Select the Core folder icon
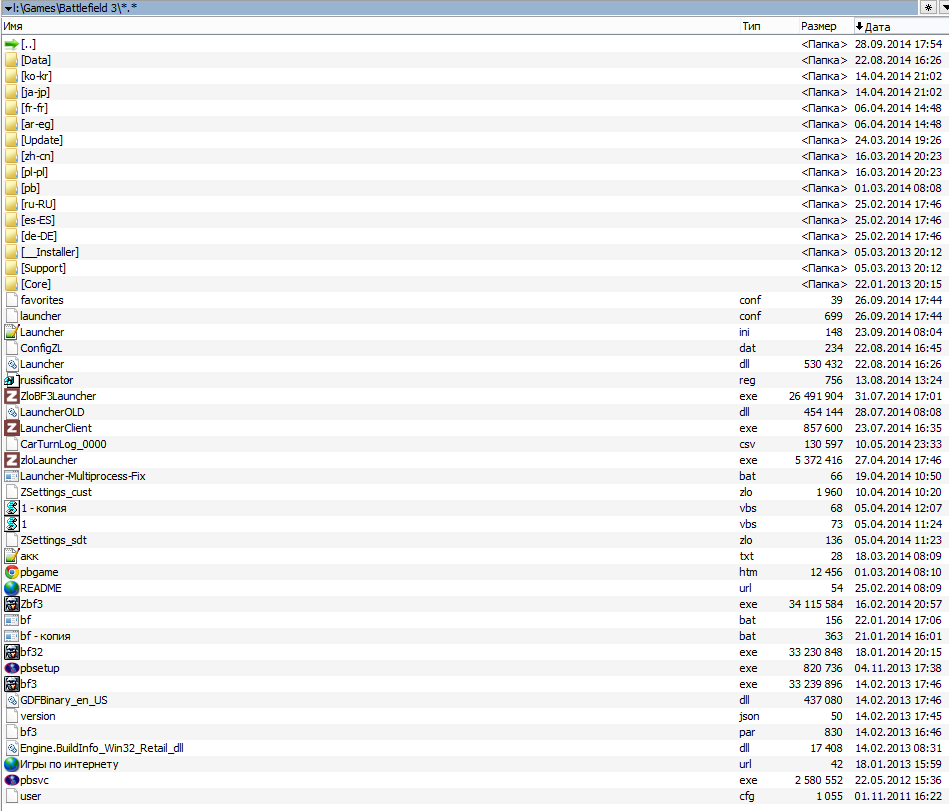The height and width of the screenshot is (811, 949). [11, 284]
